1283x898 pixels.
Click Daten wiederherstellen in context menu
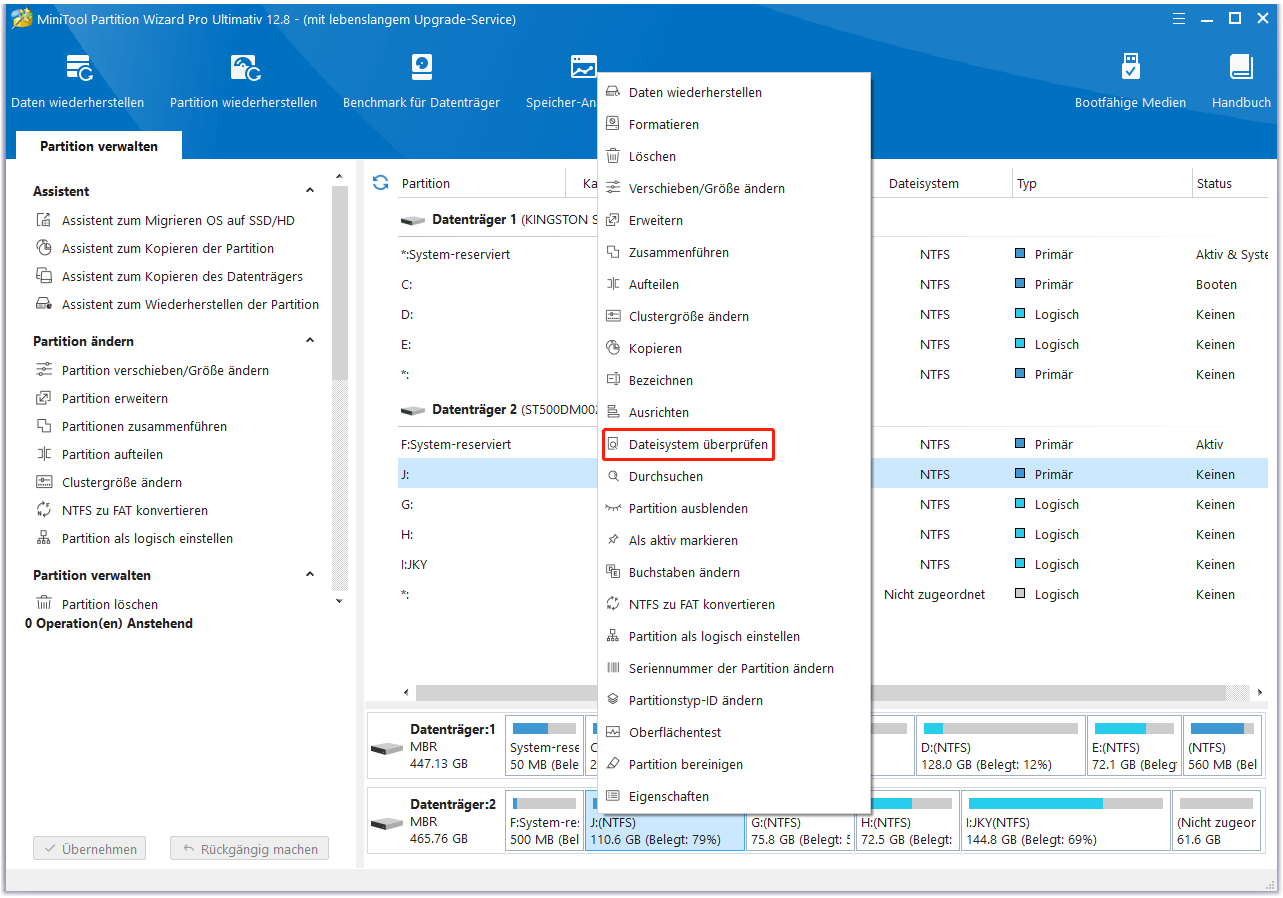coord(734,92)
